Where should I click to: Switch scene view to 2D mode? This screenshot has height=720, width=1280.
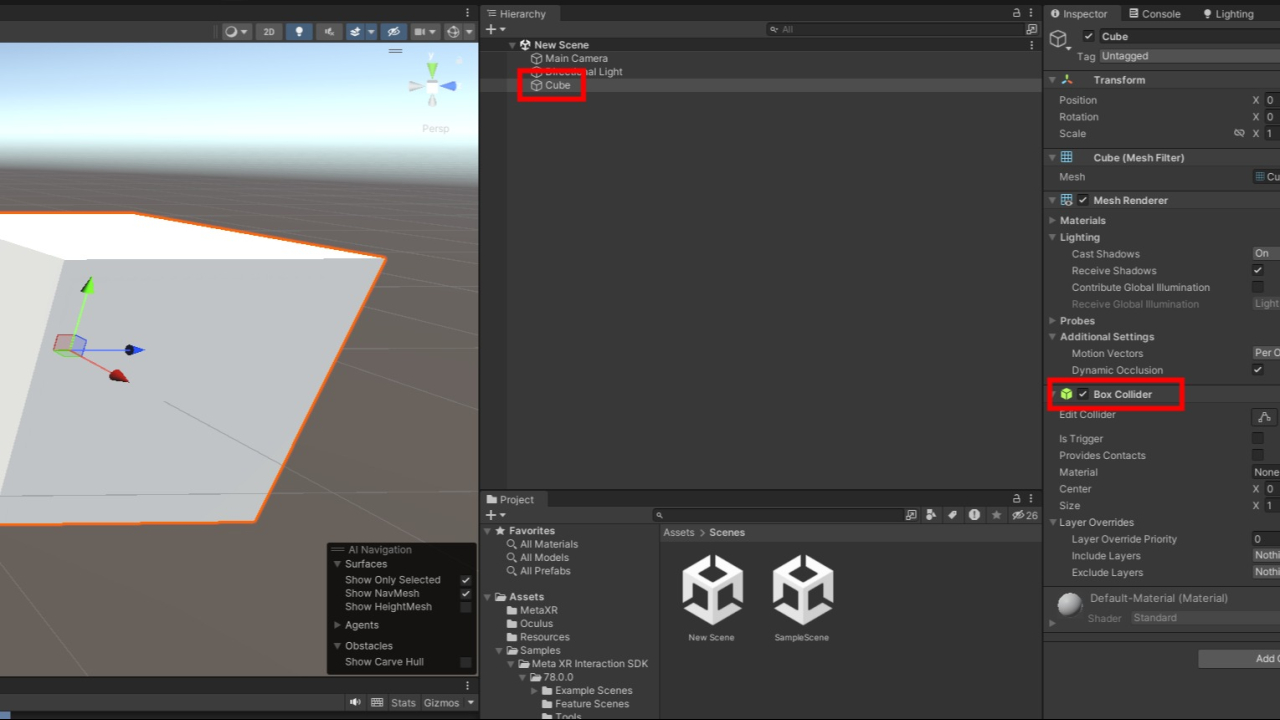click(x=269, y=32)
